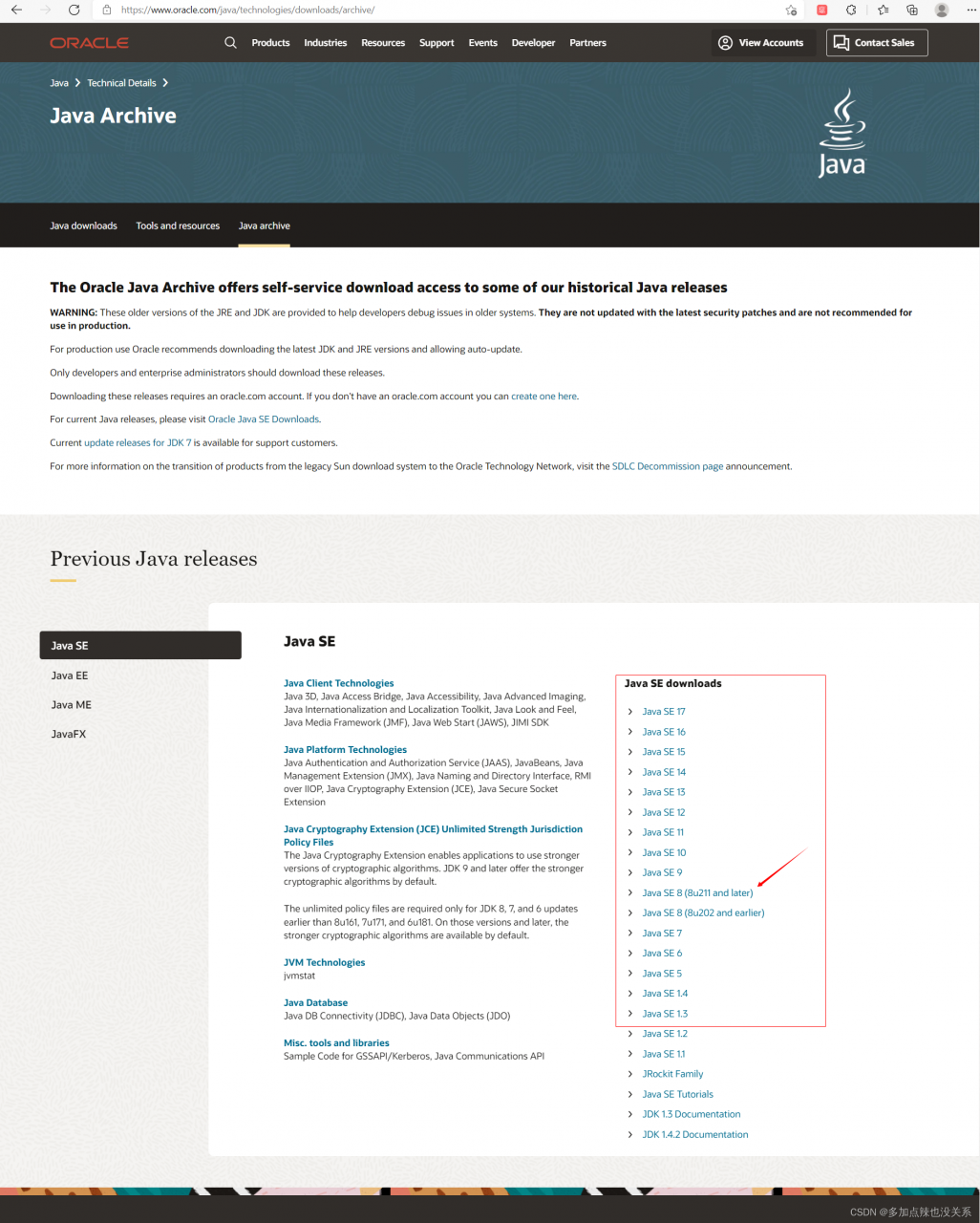
Task: Open Java SE 8 (8u202 and earlier)
Action: click(x=703, y=913)
